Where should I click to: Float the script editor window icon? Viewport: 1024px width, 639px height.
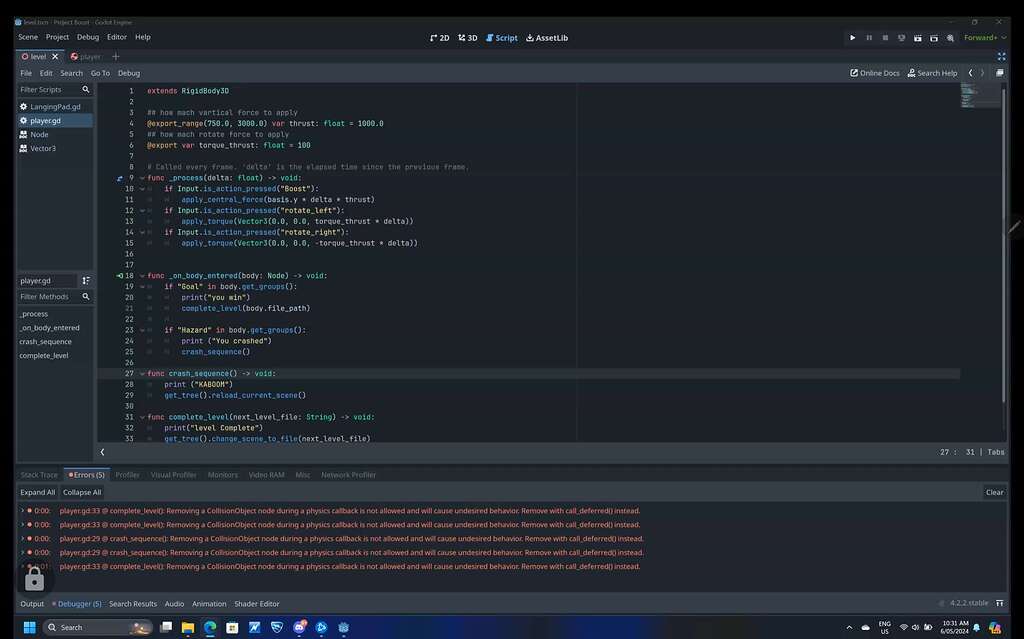pyautogui.click(x=1000, y=73)
